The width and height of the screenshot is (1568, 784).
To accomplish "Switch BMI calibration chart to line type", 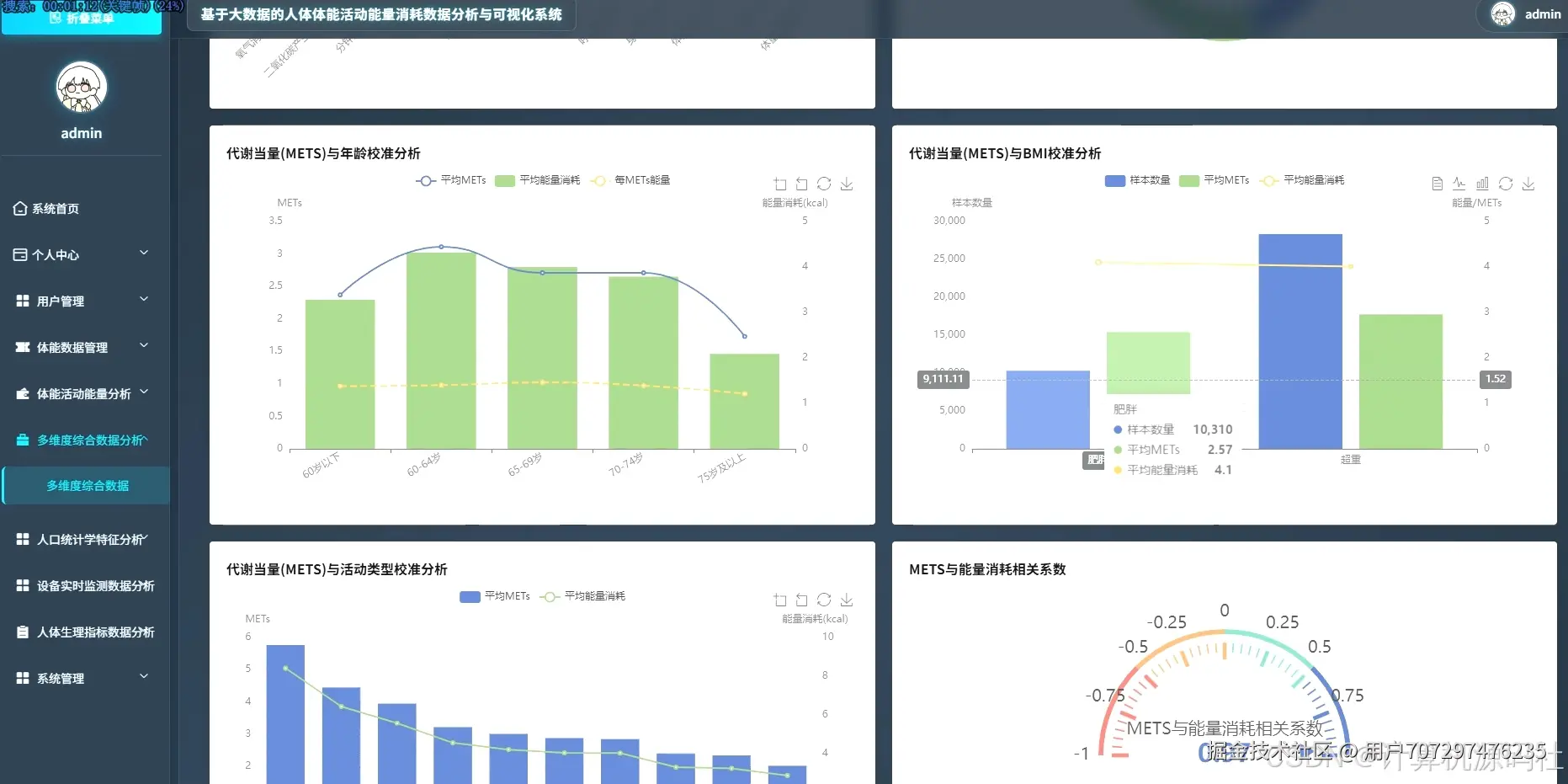I will tap(1459, 184).
